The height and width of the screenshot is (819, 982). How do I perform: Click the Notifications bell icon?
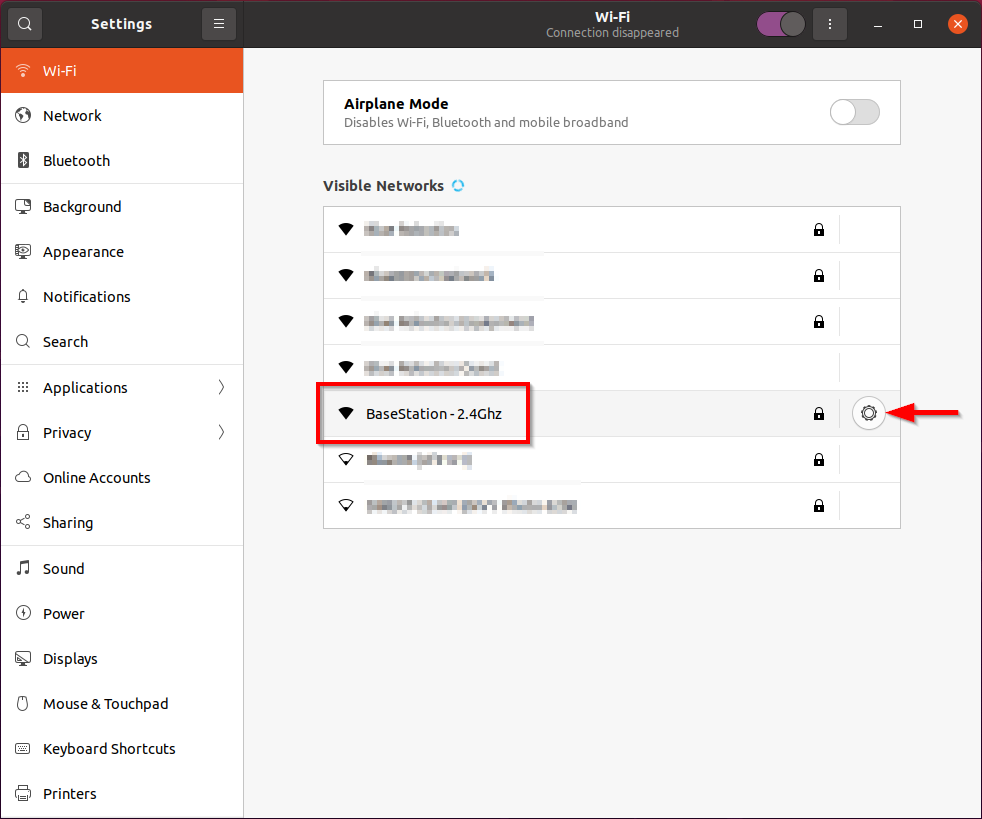(x=24, y=297)
